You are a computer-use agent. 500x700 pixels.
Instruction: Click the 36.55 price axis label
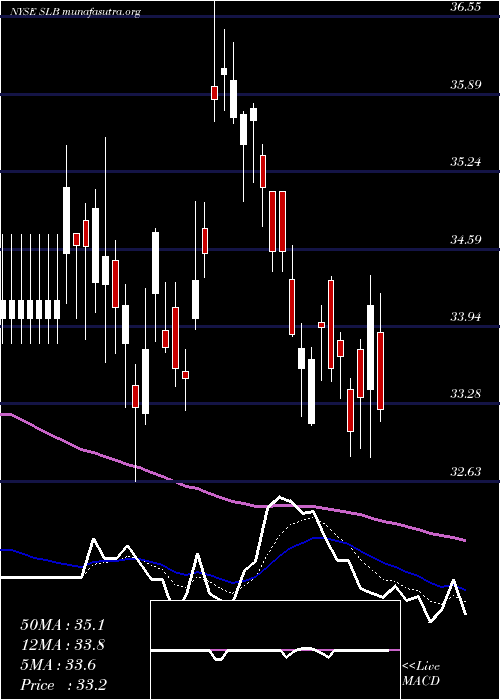click(466, 7)
